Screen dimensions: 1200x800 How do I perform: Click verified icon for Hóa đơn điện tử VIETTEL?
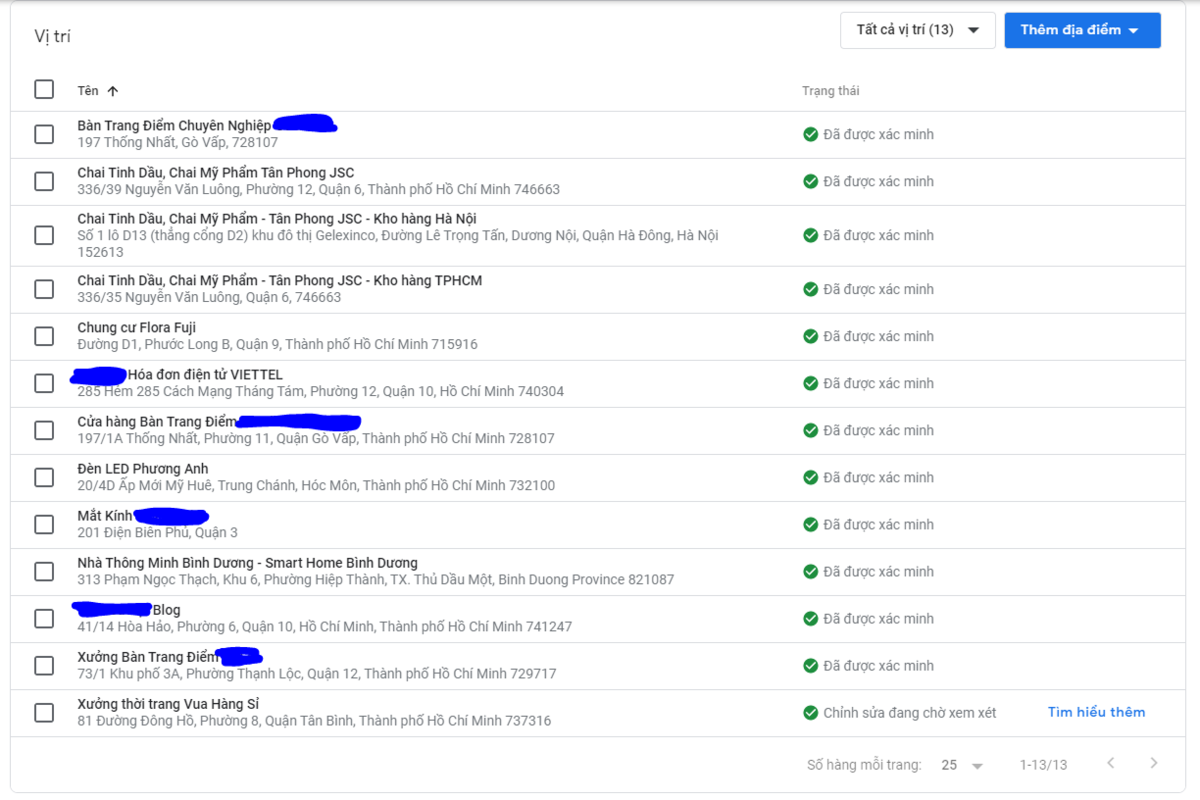click(x=810, y=383)
